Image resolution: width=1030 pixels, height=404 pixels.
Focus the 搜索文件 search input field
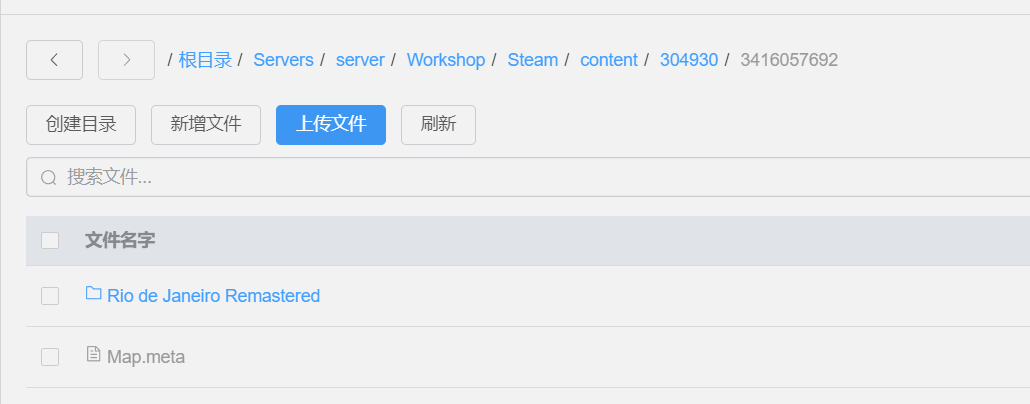click(x=500, y=178)
